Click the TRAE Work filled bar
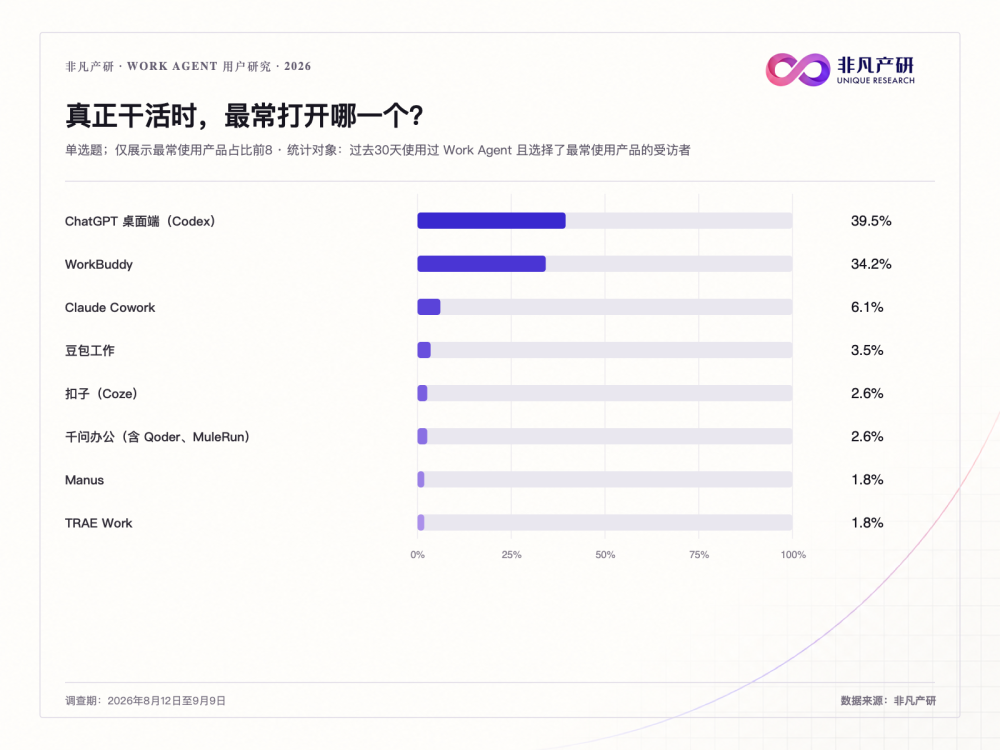 [x=421, y=523]
